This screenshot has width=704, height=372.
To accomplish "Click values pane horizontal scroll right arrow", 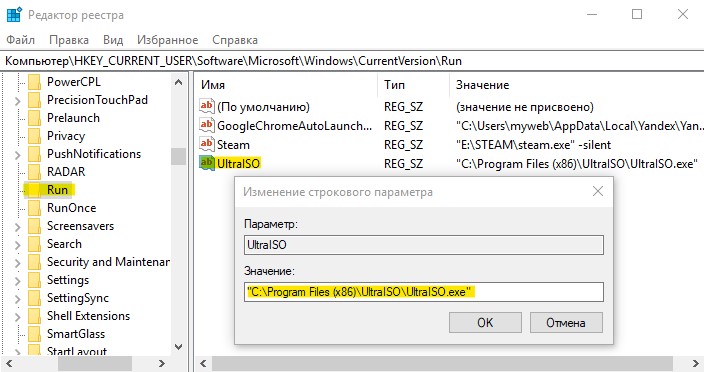I will point(695,363).
